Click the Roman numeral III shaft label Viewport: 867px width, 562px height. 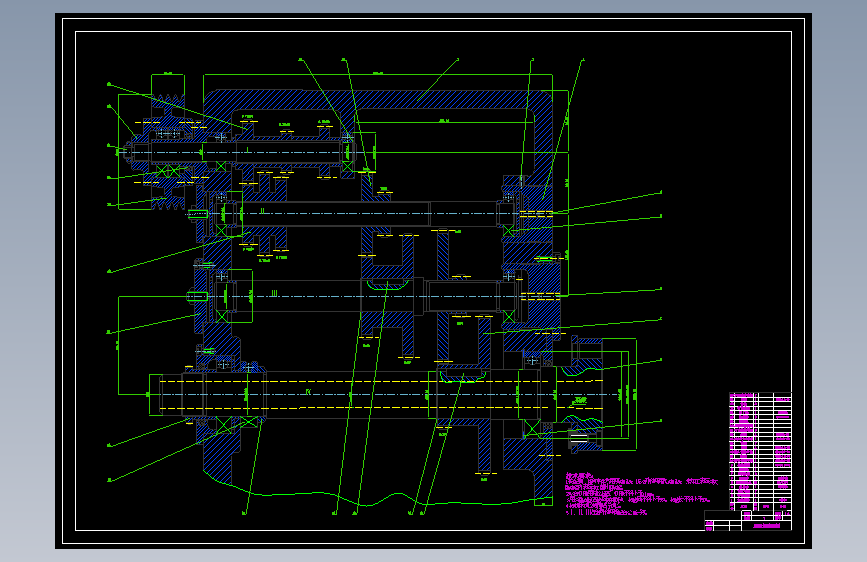pyautogui.click(x=274, y=294)
